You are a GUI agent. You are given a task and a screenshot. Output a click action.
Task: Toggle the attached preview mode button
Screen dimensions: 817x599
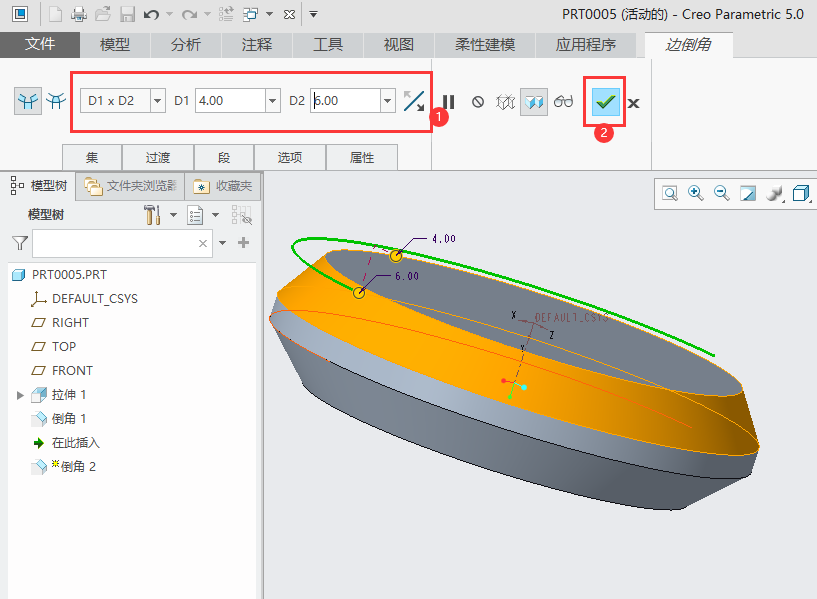point(534,101)
